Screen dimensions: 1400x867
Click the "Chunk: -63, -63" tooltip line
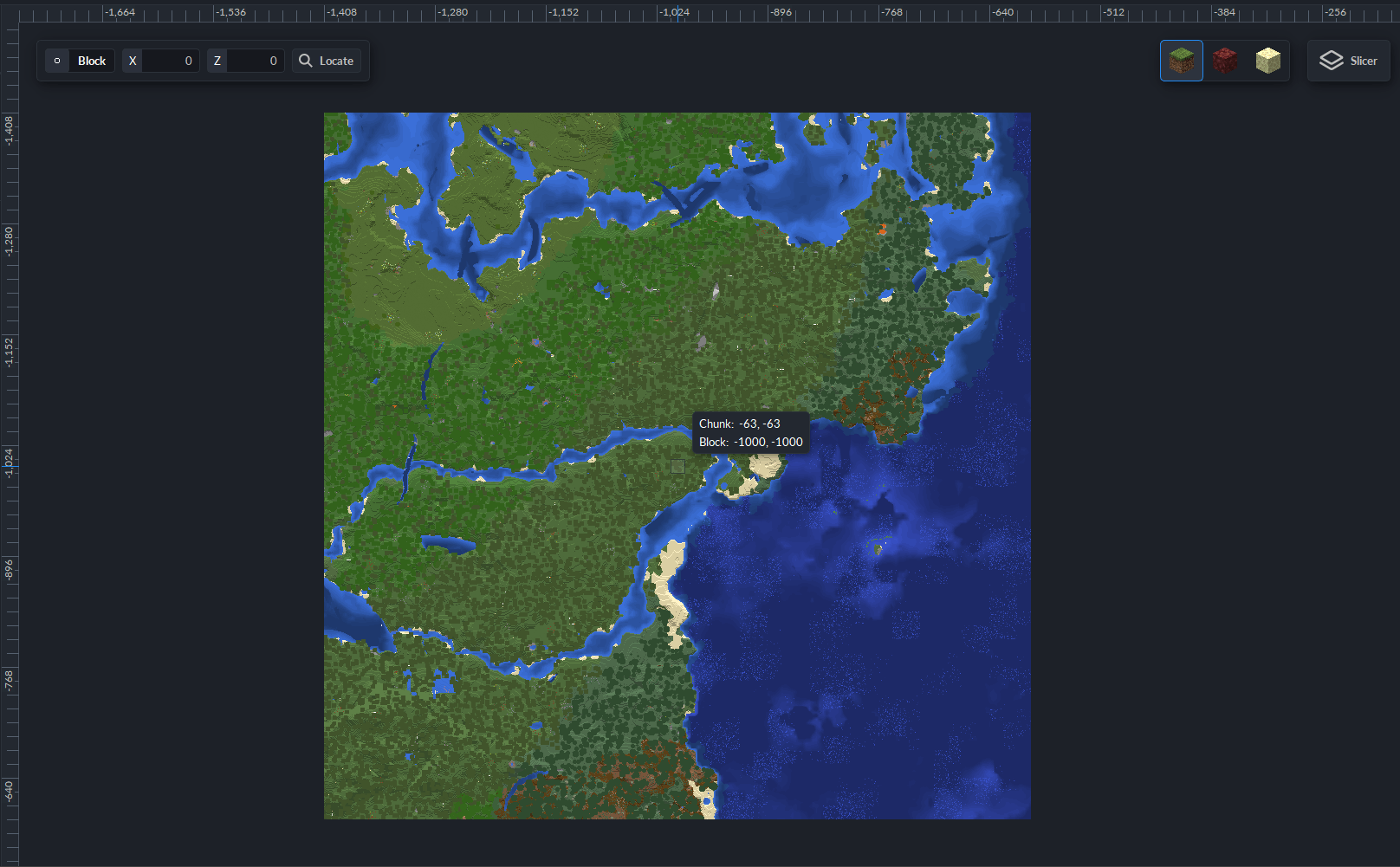(740, 424)
